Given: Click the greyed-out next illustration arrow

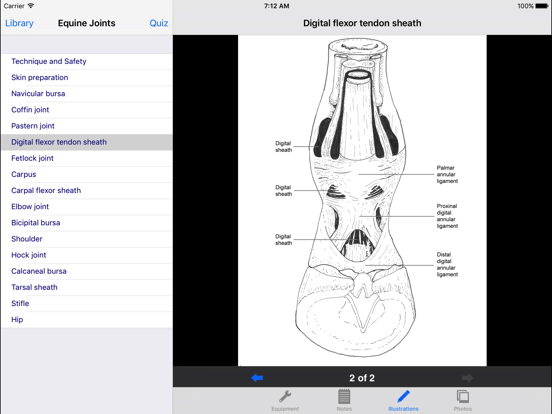Looking at the screenshot, I should click(x=468, y=378).
